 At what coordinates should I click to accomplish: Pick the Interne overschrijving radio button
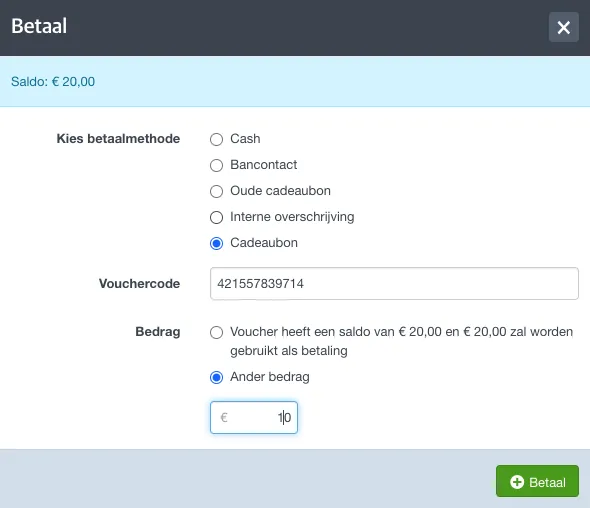pyautogui.click(x=216, y=217)
